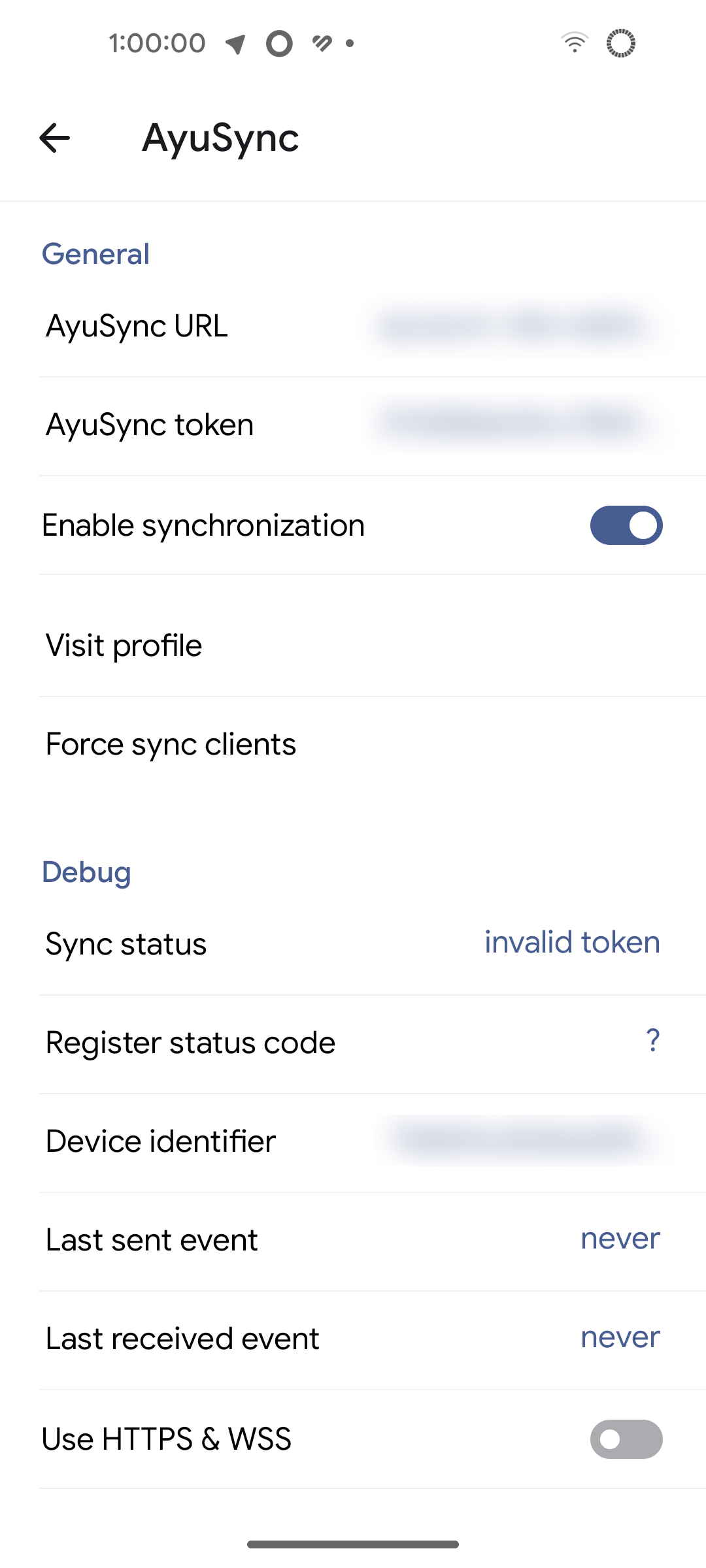Tap the clock time in status bar
Image resolution: width=706 pixels, height=1568 pixels.
[157, 44]
